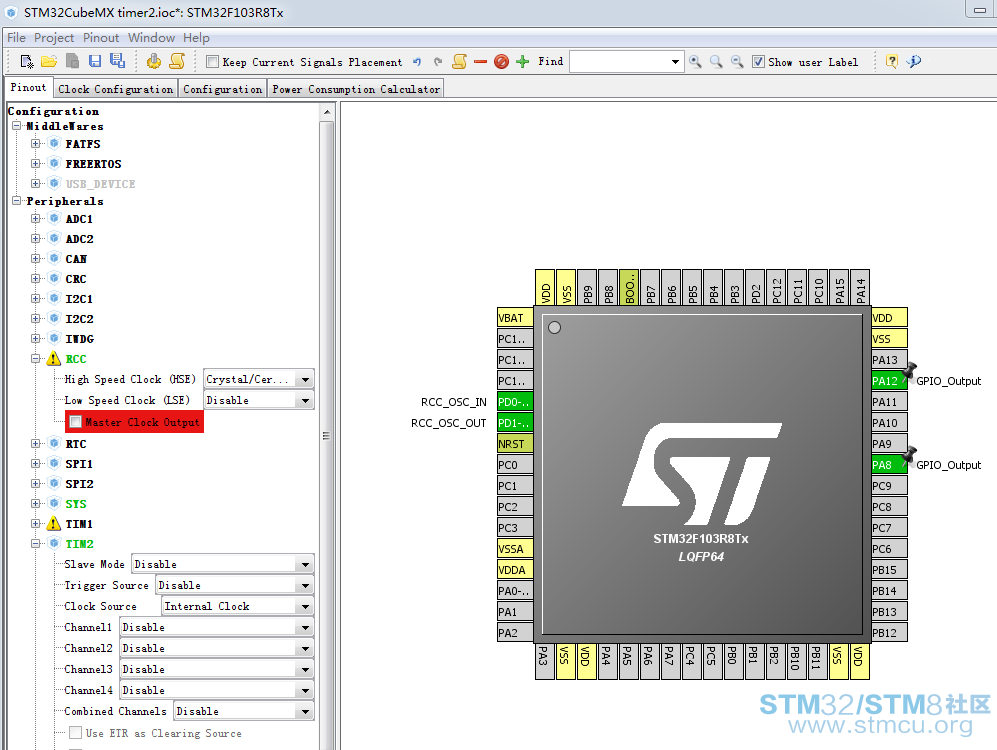Select the green PA12 pin

[888, 381]
